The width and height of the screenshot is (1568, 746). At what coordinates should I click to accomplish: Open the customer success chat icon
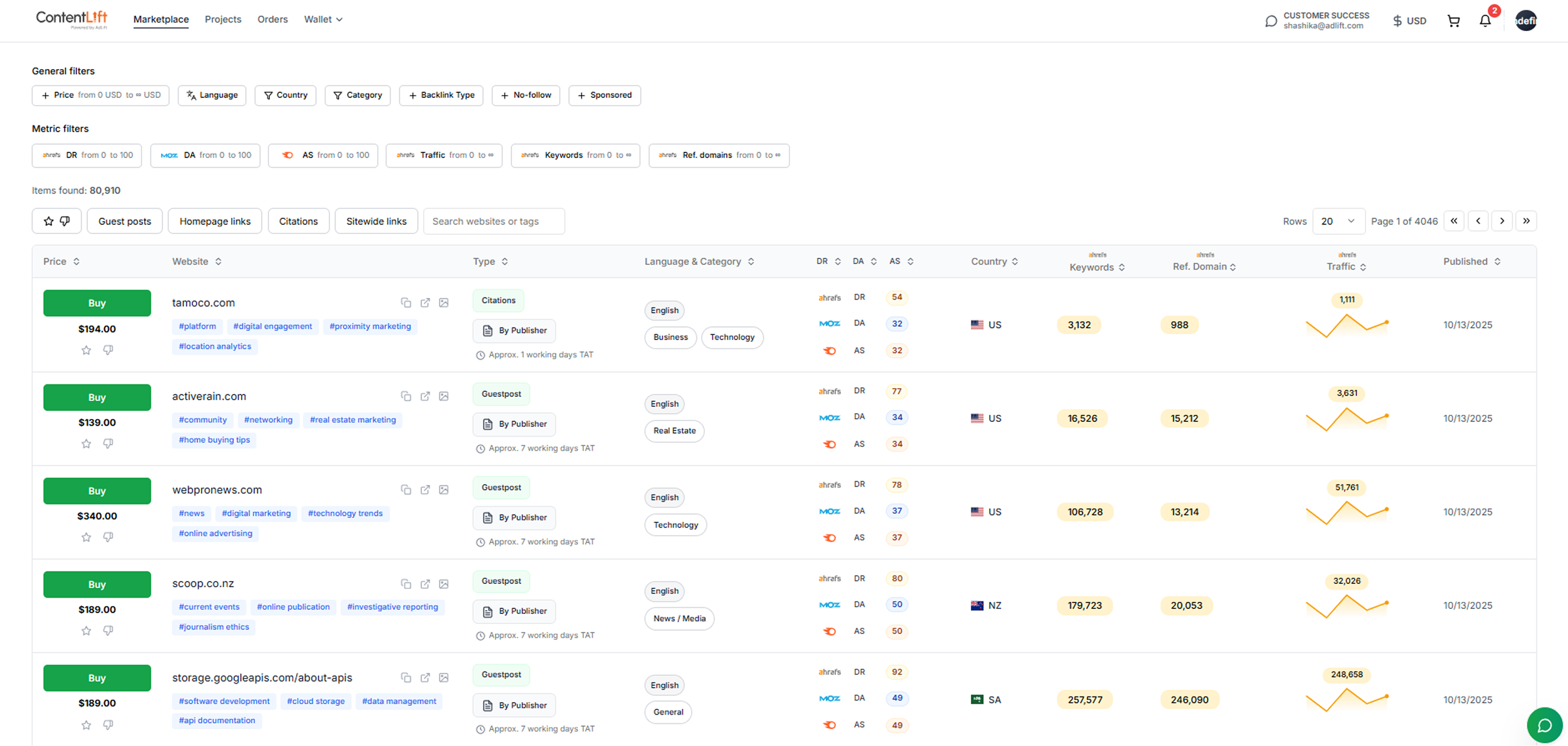point(1271,21)
